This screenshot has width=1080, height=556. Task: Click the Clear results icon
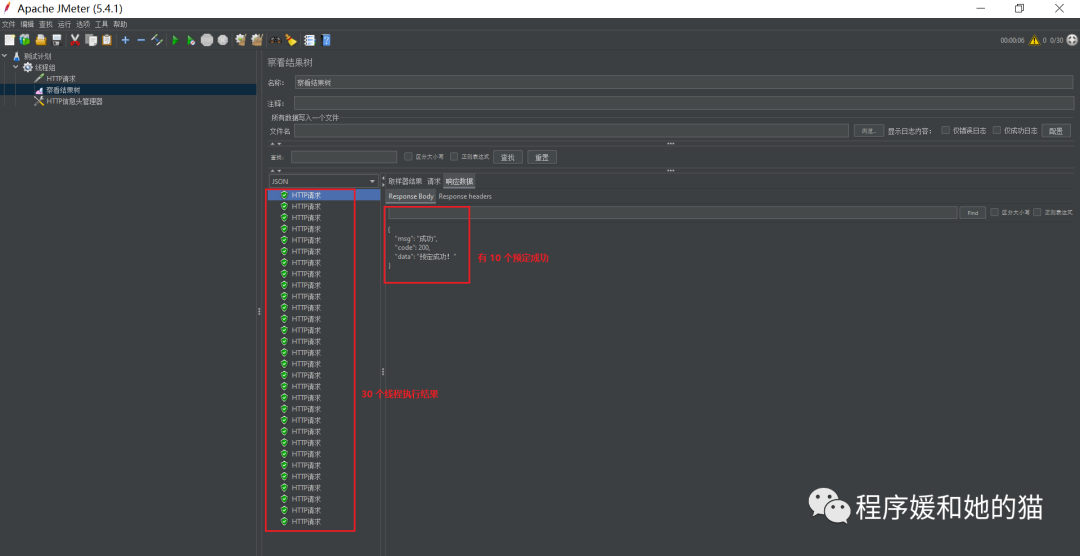240,40
